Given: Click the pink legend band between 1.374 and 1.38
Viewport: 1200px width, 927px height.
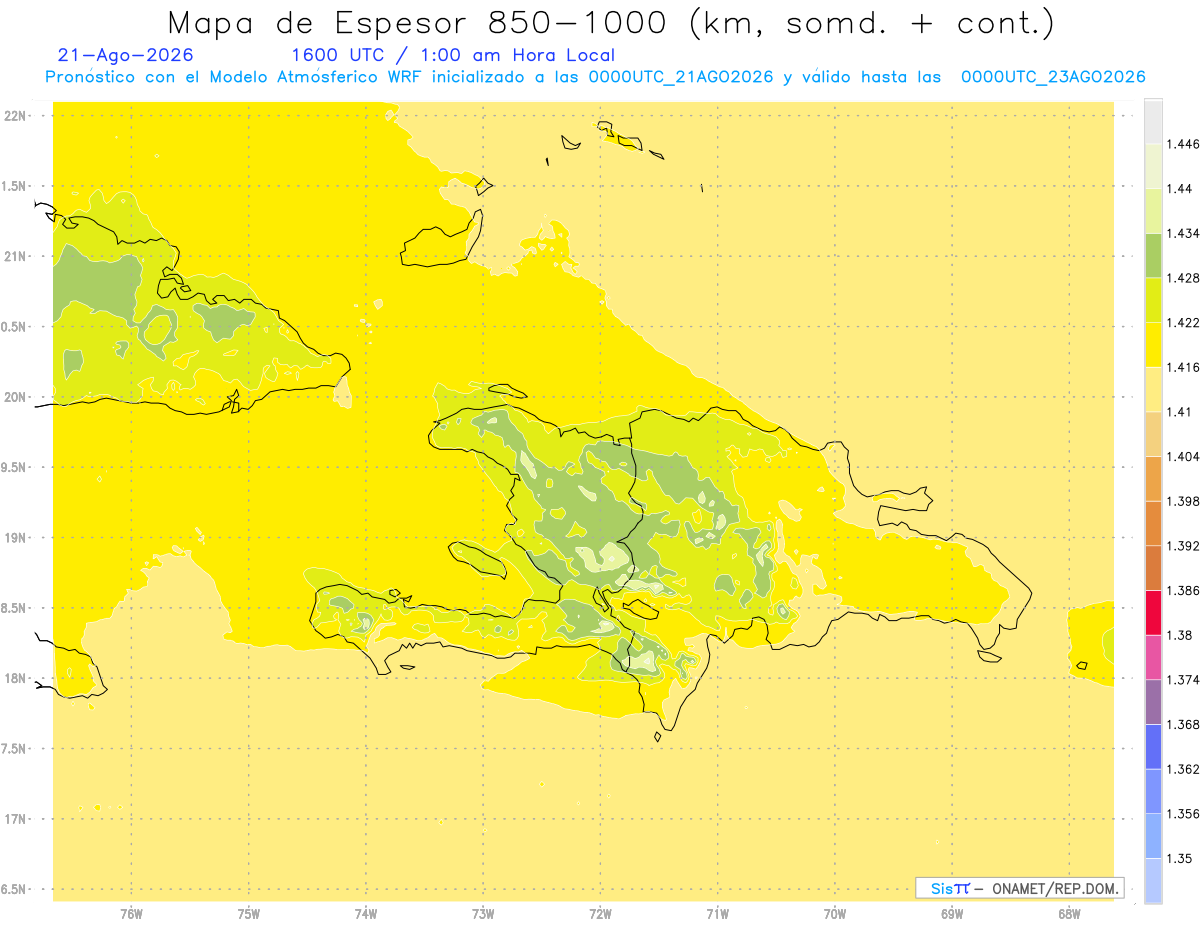Looking at the screenshot, I should click(1153, 657).
